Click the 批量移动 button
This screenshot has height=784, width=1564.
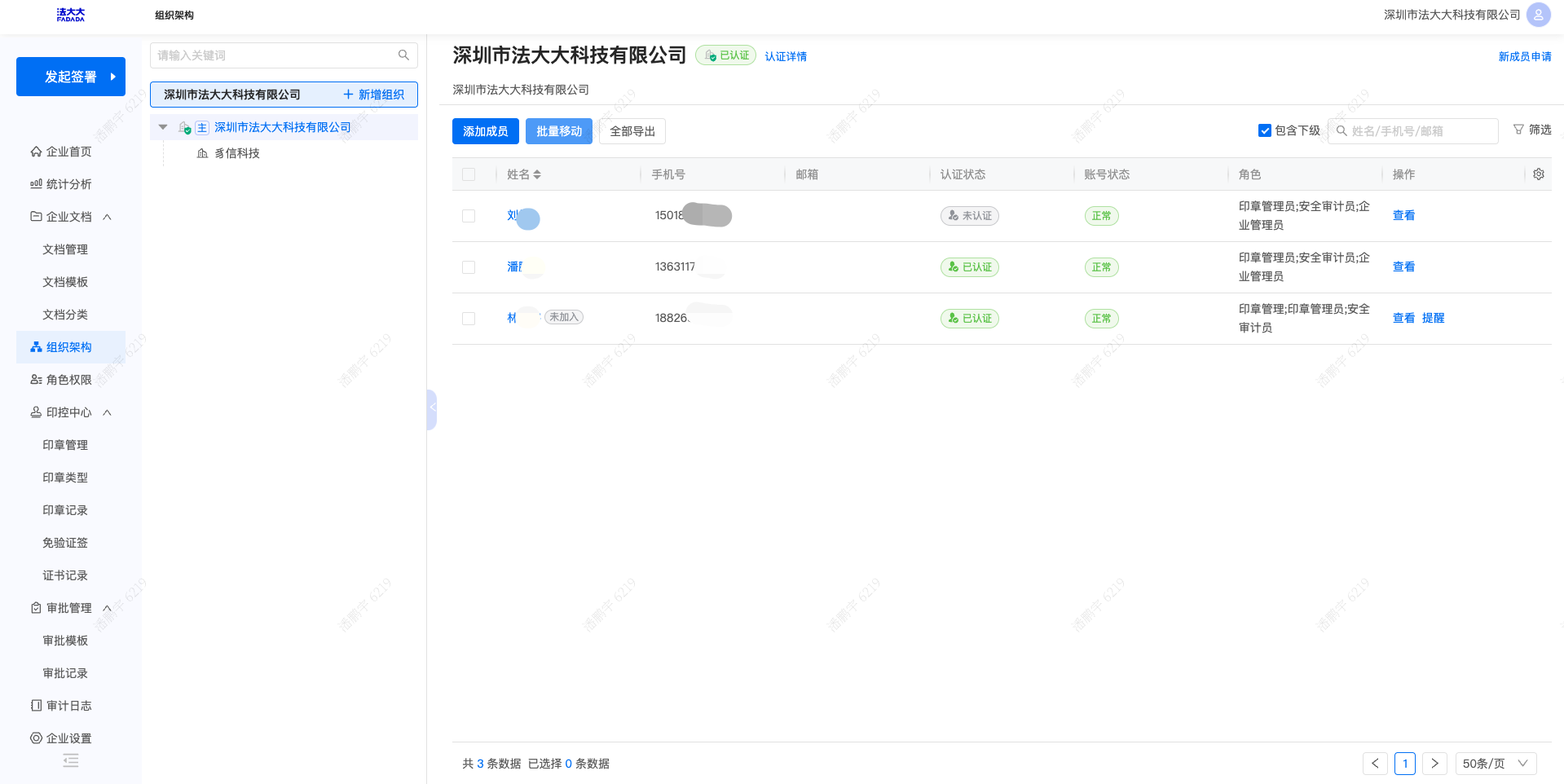click(559, 131)
